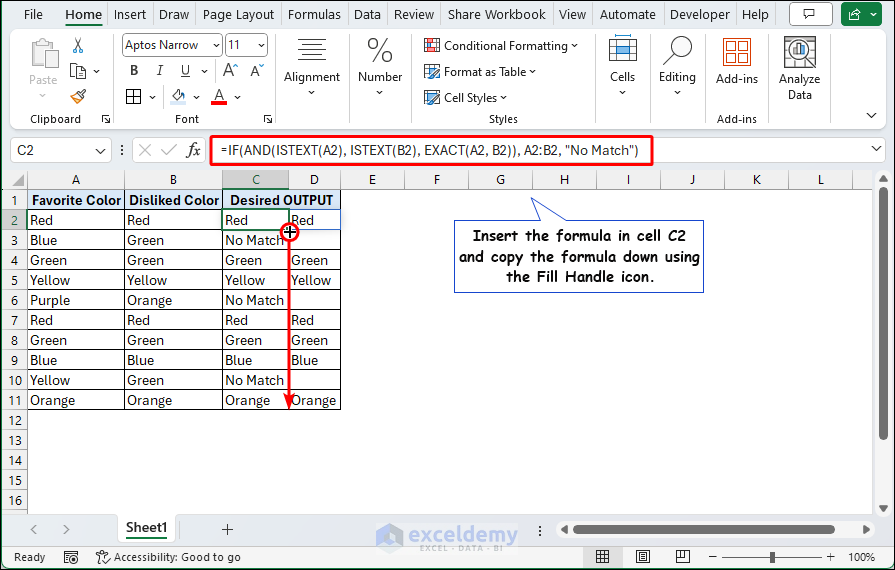This screenshot has height=570, width=895.
Task: Open the font size dropdown
Action: (261, 45)
